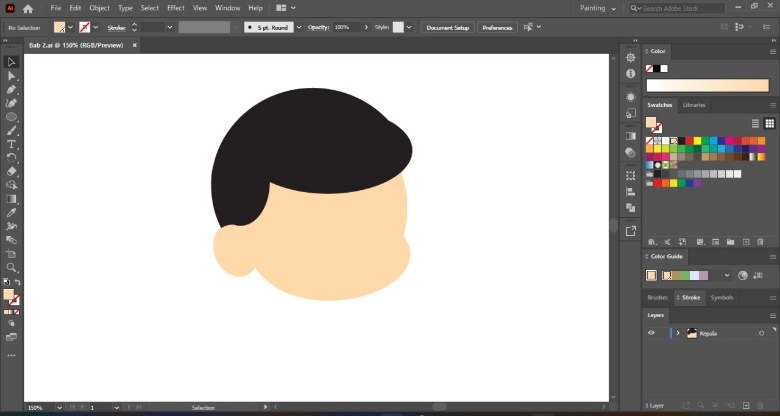This screenshot has width=780, height=416.
Task: Select the Eraser tool
Action: [11, 172]
